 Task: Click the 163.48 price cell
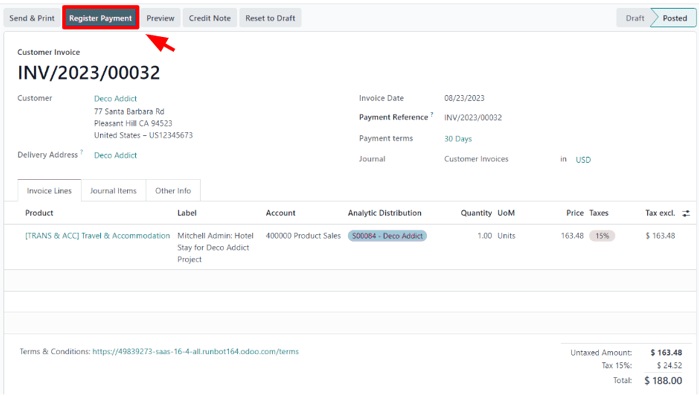pos(572,235)
